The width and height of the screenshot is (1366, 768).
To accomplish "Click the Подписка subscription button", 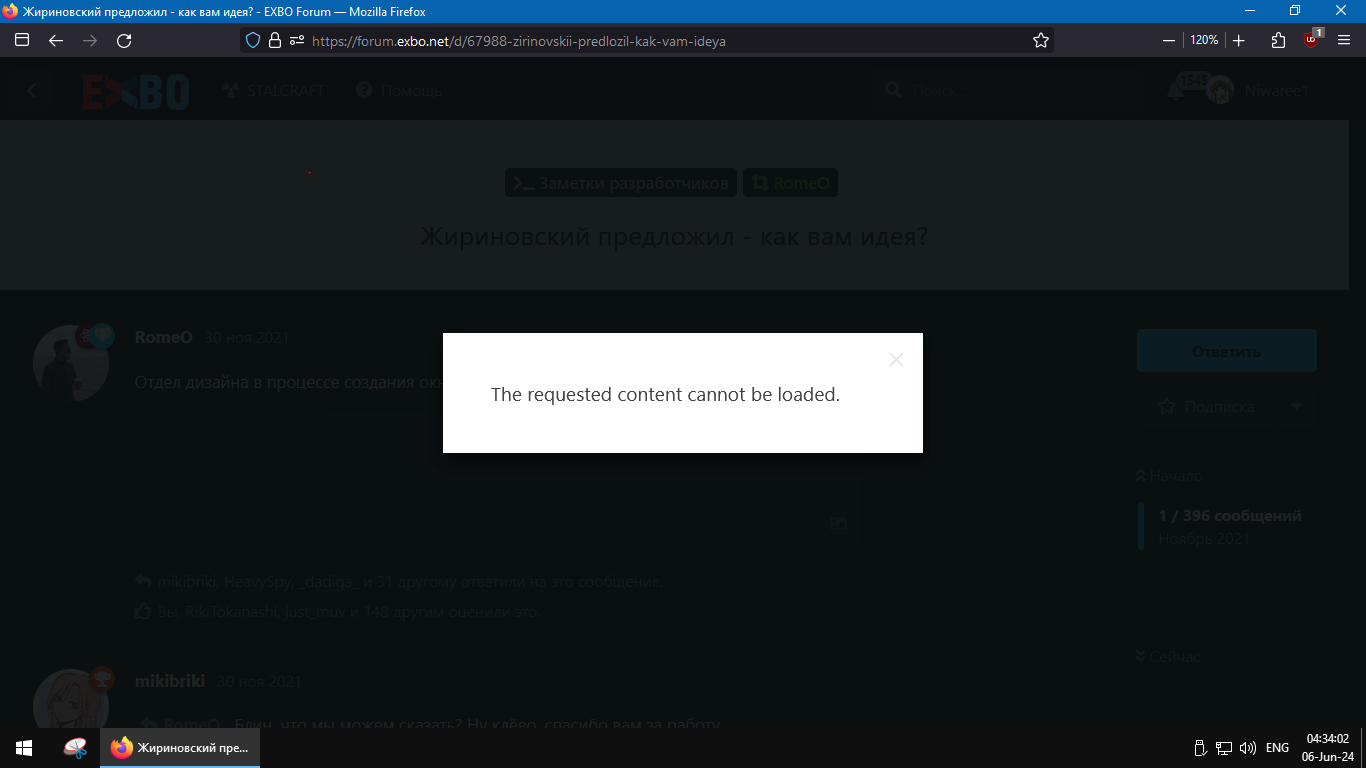I will tap(1206, 407).
